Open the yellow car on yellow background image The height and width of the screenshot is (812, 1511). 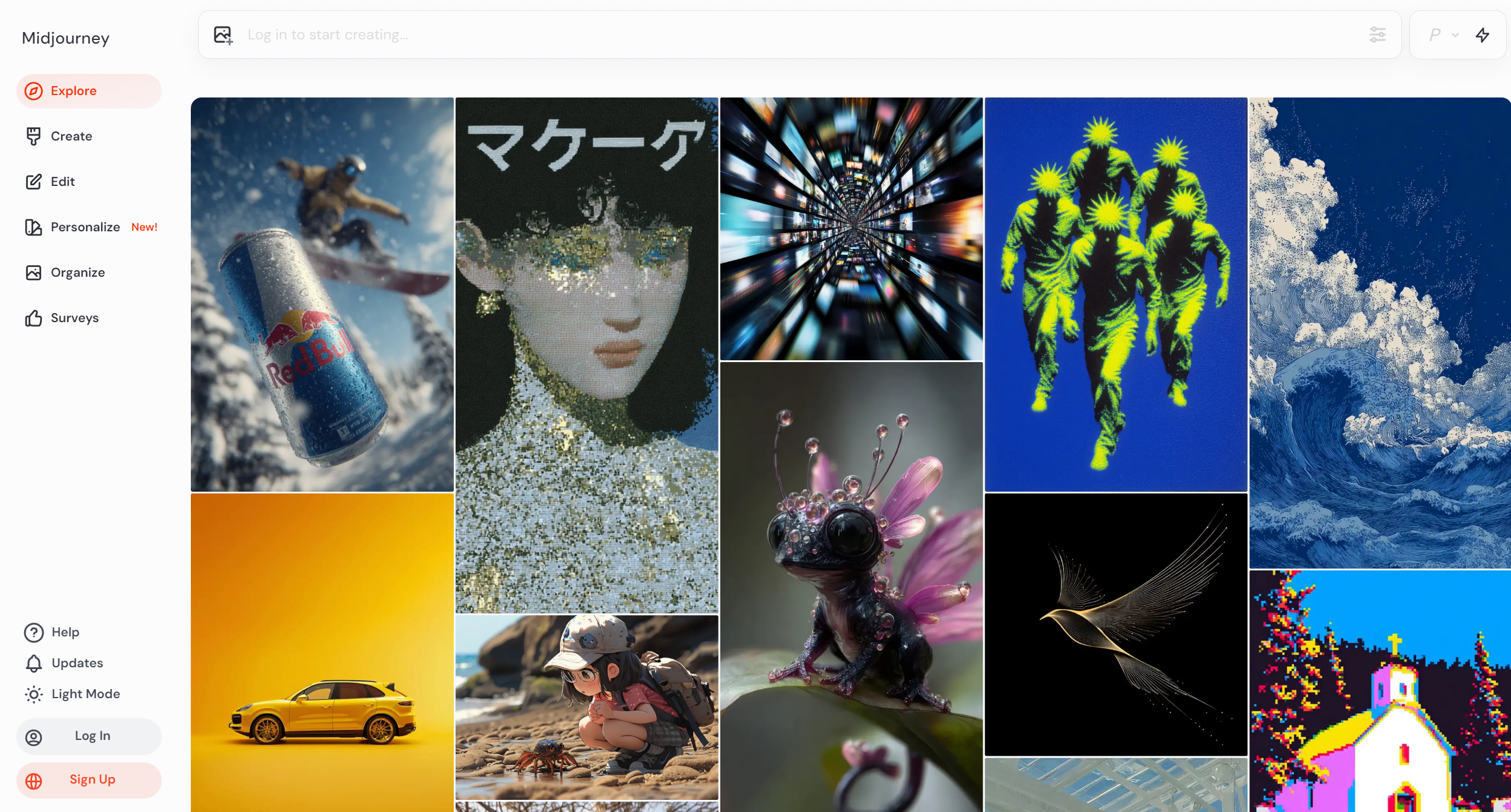click(x=322, y=653)
